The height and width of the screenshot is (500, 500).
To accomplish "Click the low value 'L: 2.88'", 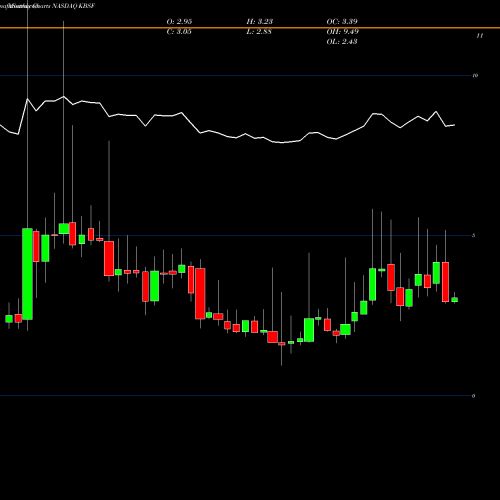I will point(259,32).
